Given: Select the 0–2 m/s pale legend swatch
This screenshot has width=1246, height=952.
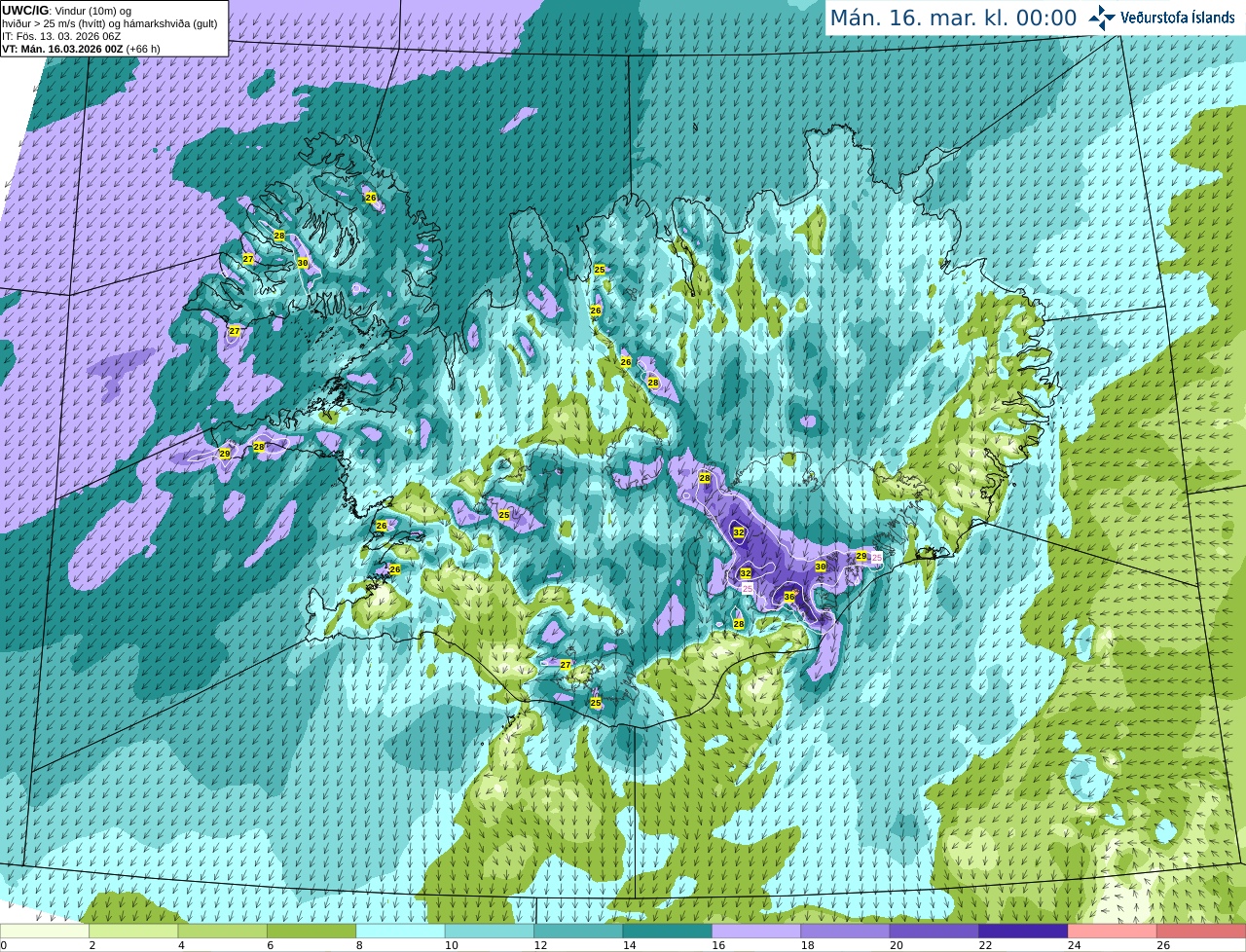Looking at the screenshot, I should click(45, 932).
